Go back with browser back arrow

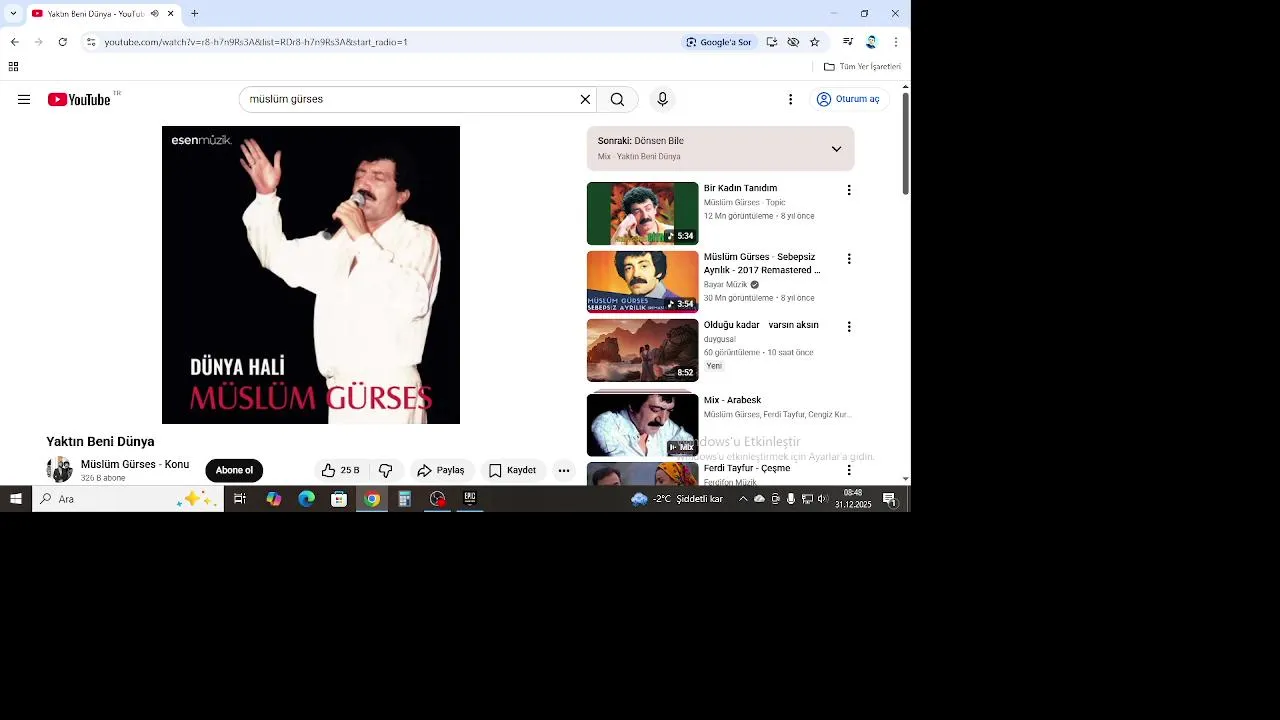click(x=14, y=42)
